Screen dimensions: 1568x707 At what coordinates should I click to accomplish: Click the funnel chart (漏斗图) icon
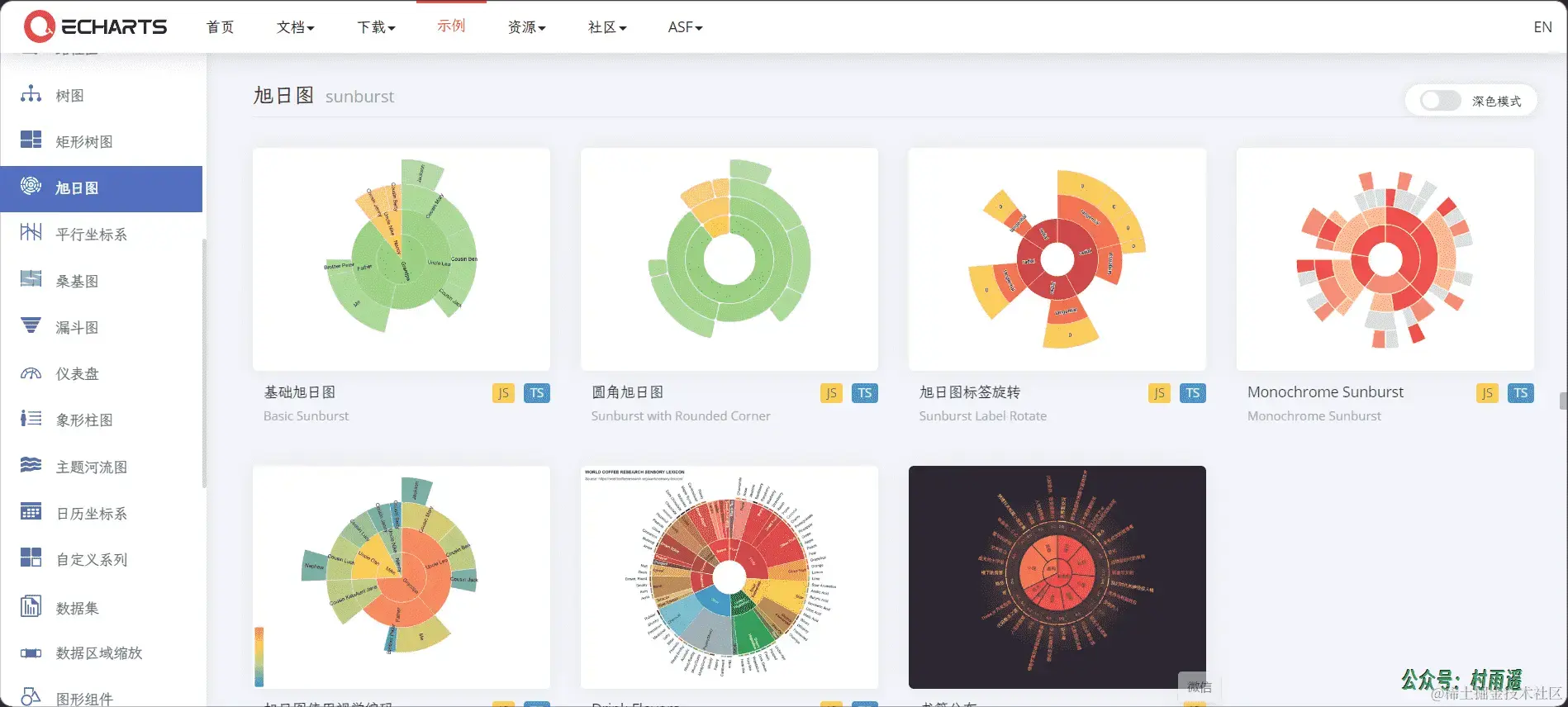(31, 326)
